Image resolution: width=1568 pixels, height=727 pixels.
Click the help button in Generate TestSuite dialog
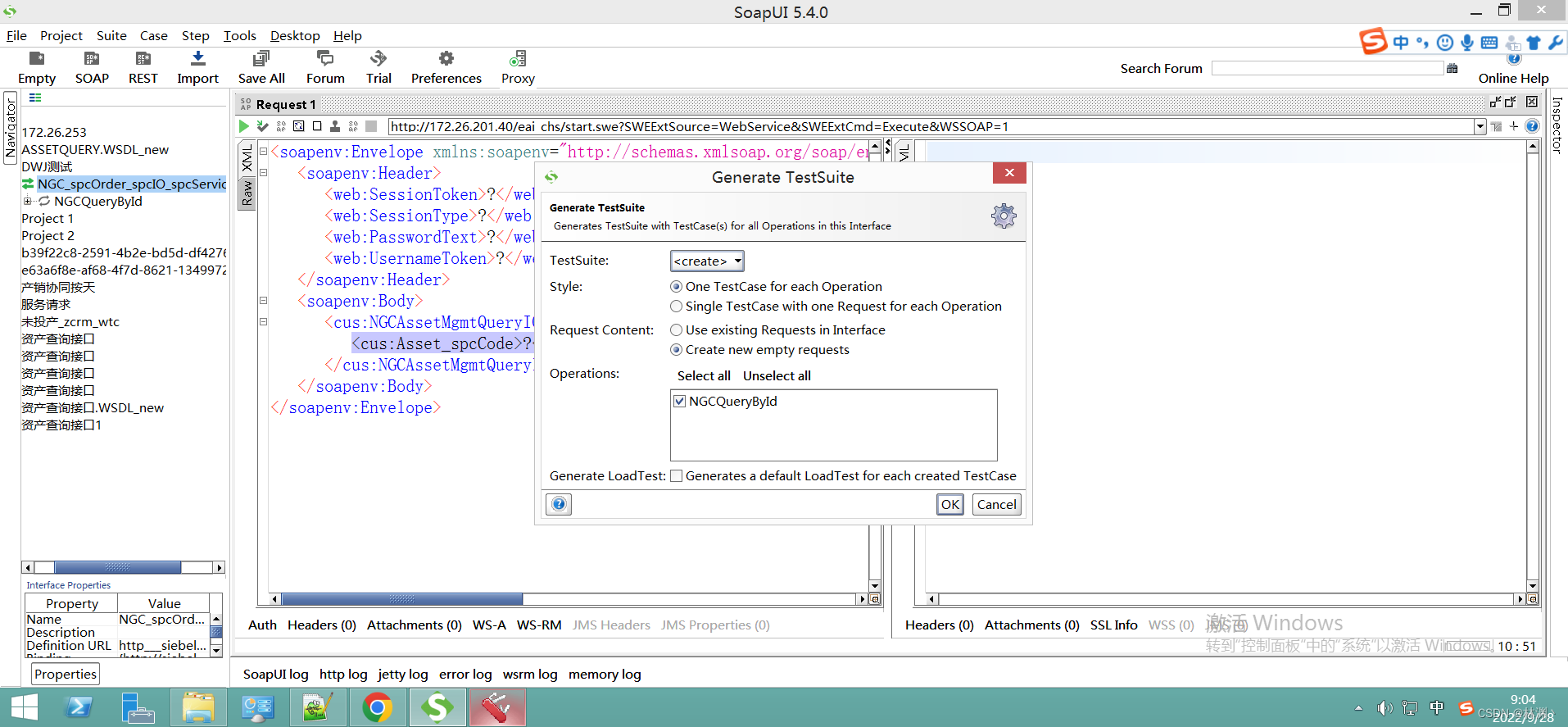pos(559,504)
